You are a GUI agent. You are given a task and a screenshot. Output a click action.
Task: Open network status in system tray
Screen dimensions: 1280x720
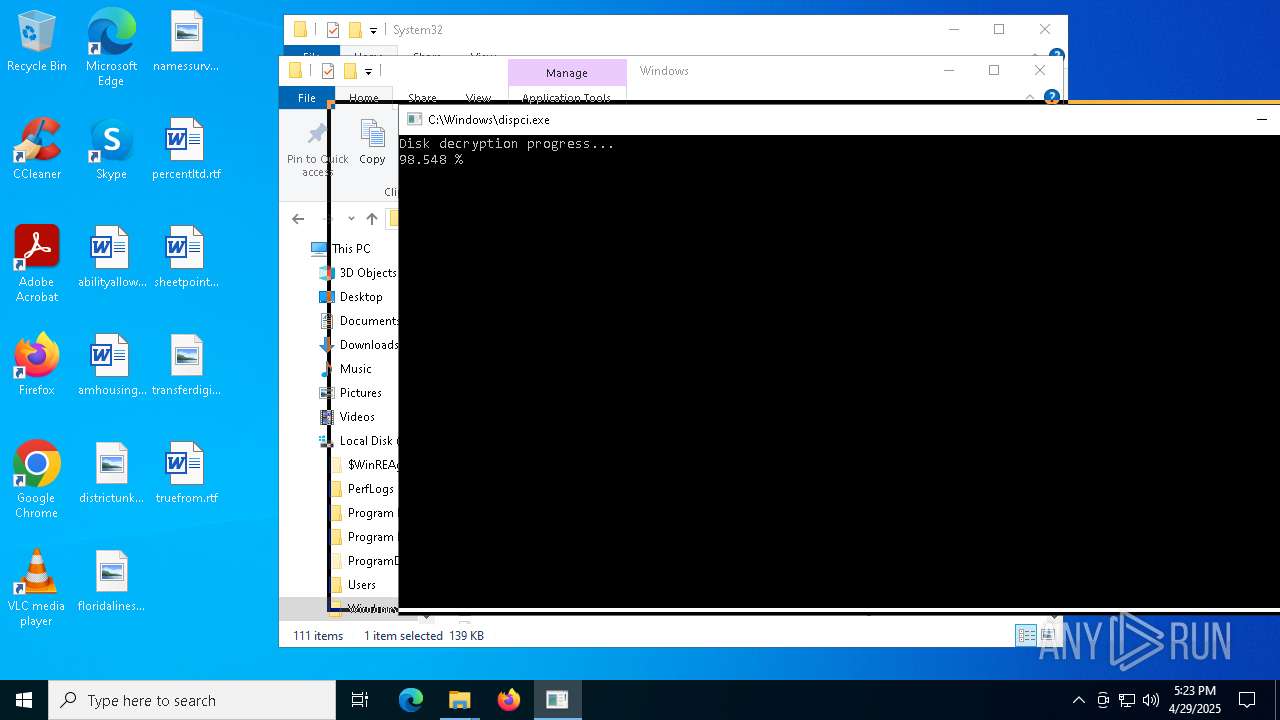click(1126, 700)
